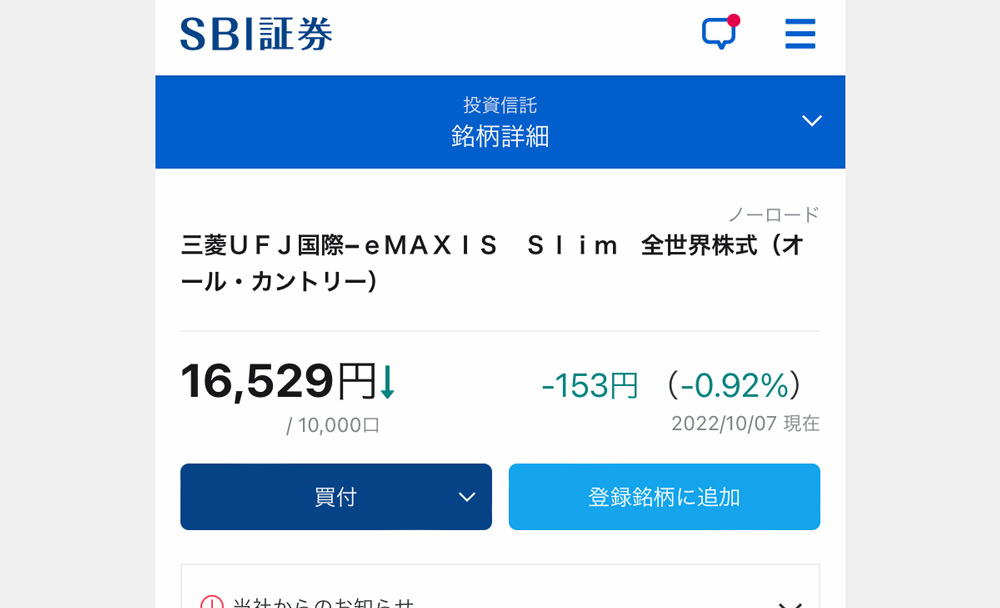Click the eMAXIS Slim 全世界株式 fund name
Viewport: 1000px width, 608px height.
[x=494, y=263]
